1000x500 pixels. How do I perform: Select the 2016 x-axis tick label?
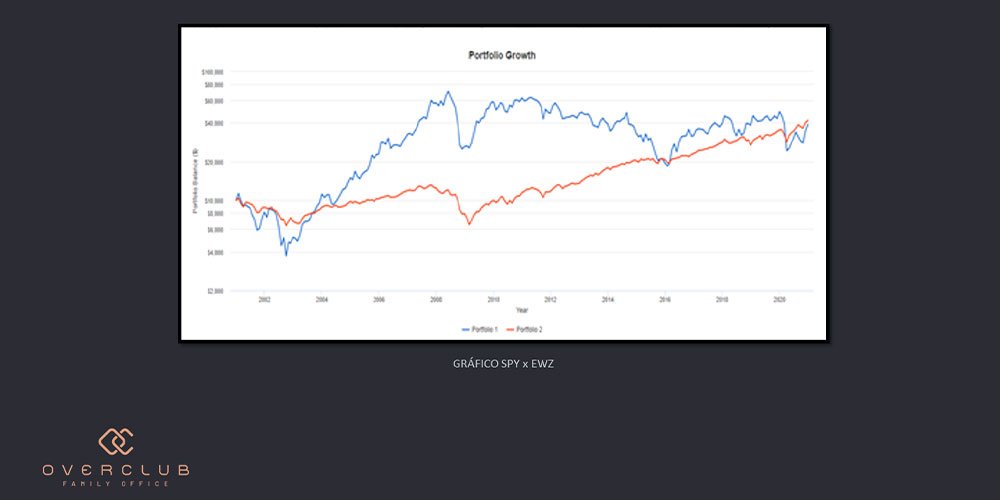665,299
